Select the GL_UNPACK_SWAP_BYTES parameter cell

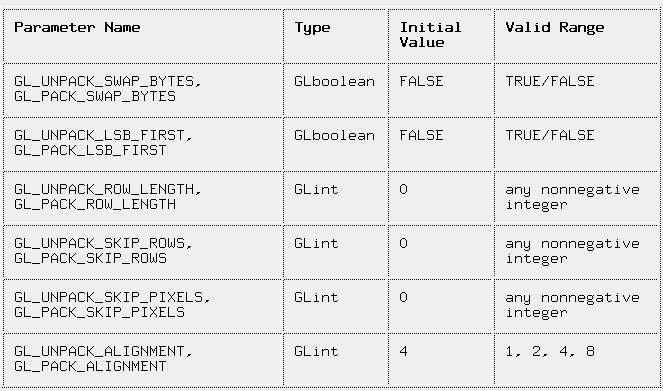[143, 90]
